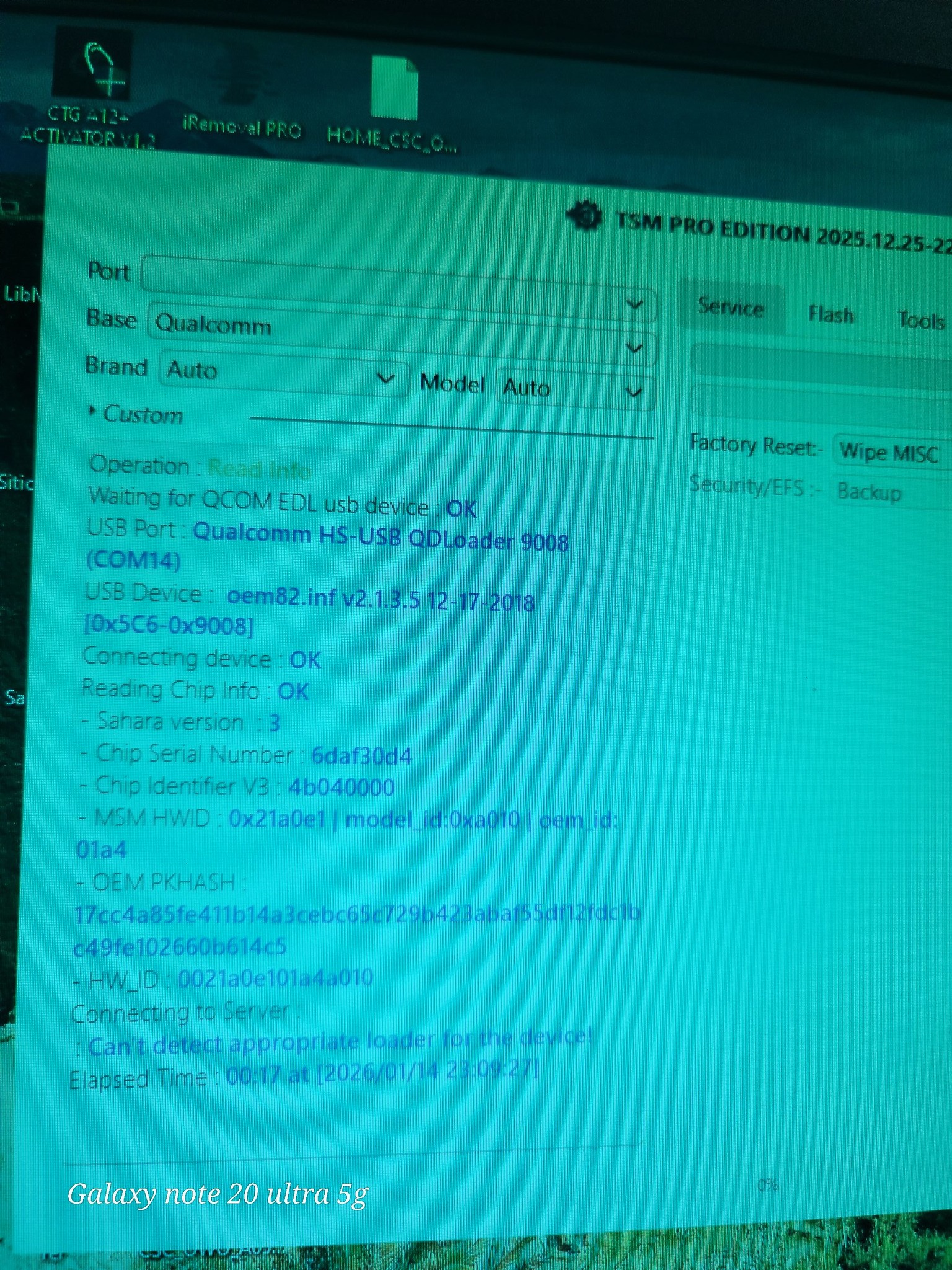Open the Factory Reset Wipe MISC dropdown
The width and height of the screenshot is (952, 1270).
coord(892,453)
